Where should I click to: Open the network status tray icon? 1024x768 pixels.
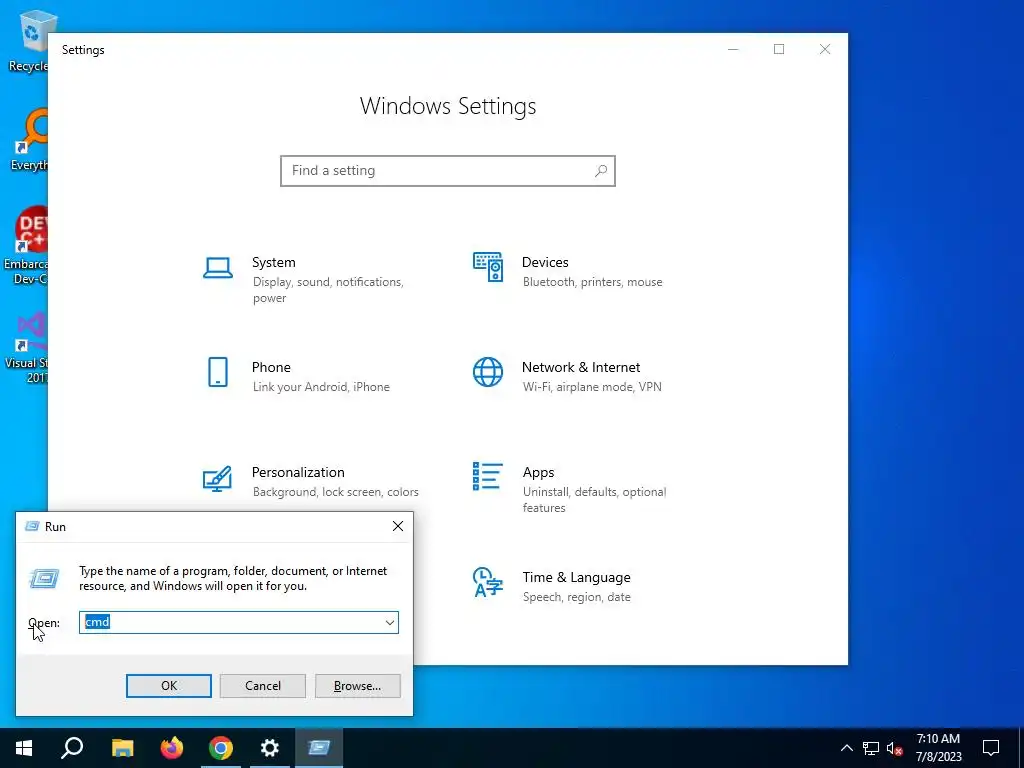click(x=871, y=748)
